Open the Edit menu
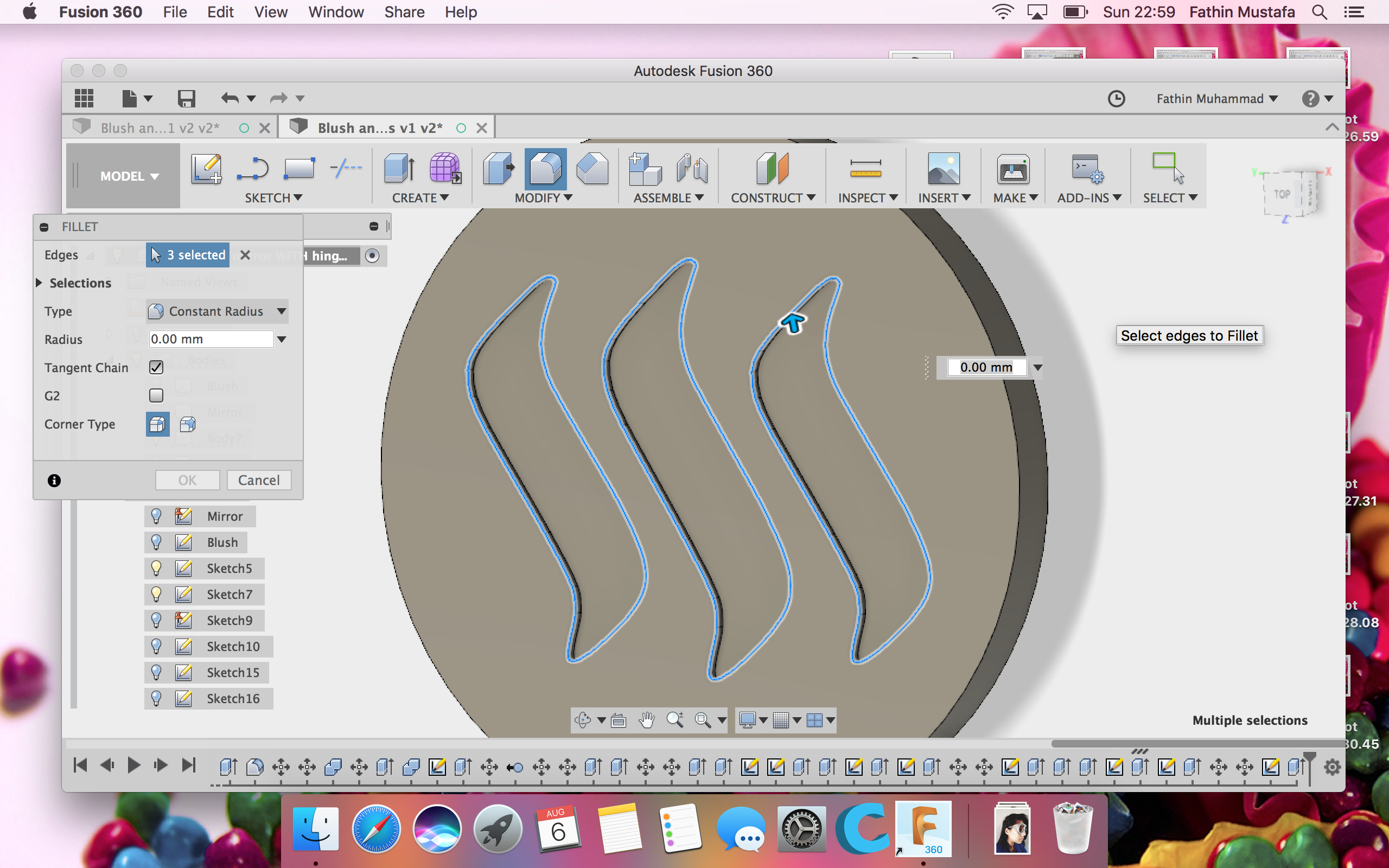Screen dimensions: 1389x868 pyautogui.click(x=220, y=12)
